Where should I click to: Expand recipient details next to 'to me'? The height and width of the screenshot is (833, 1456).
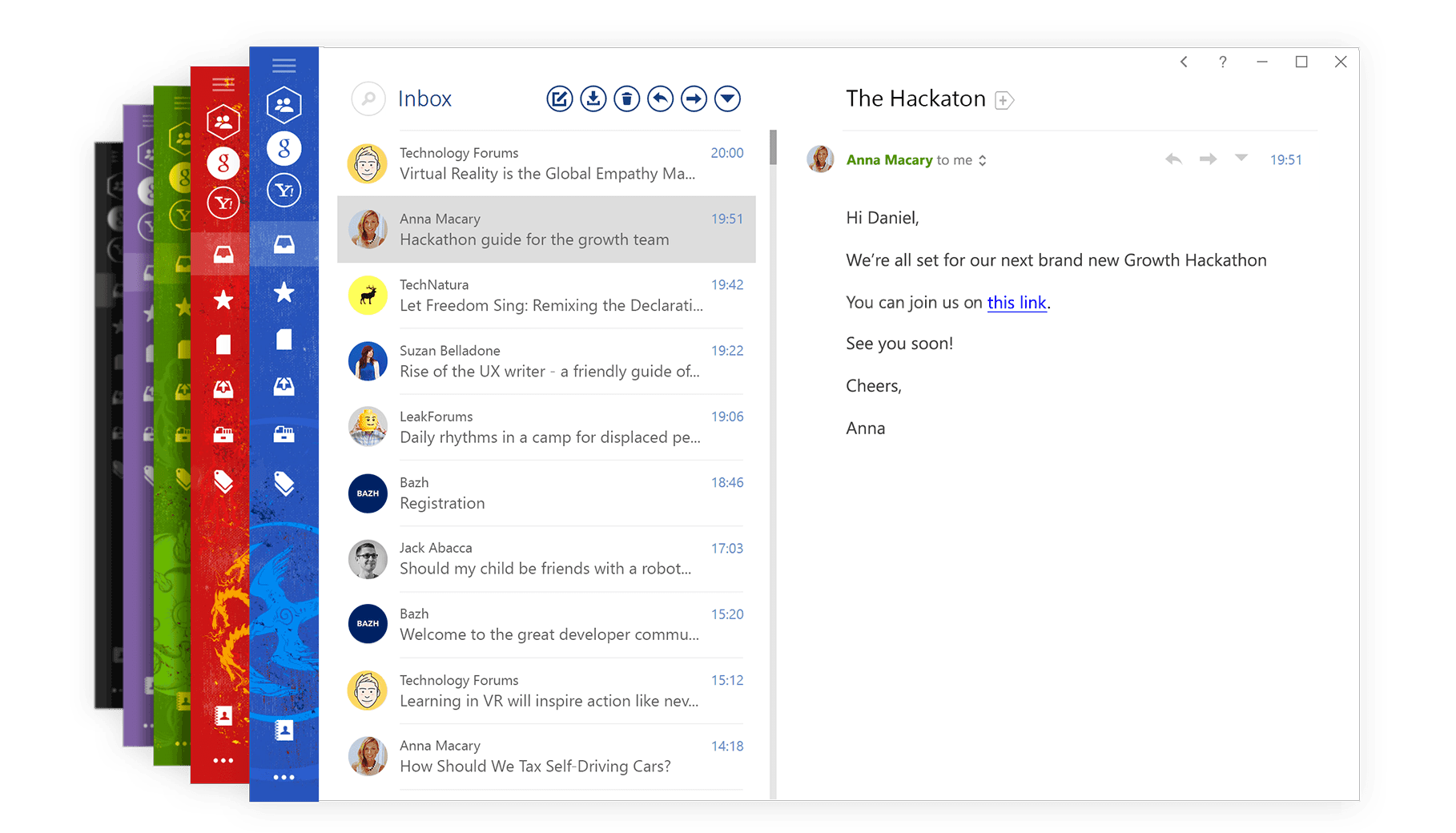pyautogui.click(x=983, y=161)
